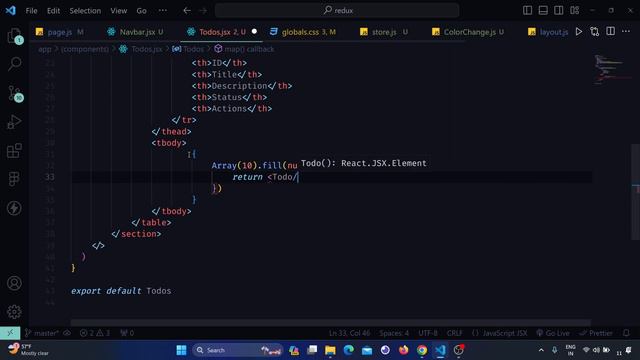Publish branch with the cloud icon
The width and height of the screenshot is (640, 360).
click(67, 333)
